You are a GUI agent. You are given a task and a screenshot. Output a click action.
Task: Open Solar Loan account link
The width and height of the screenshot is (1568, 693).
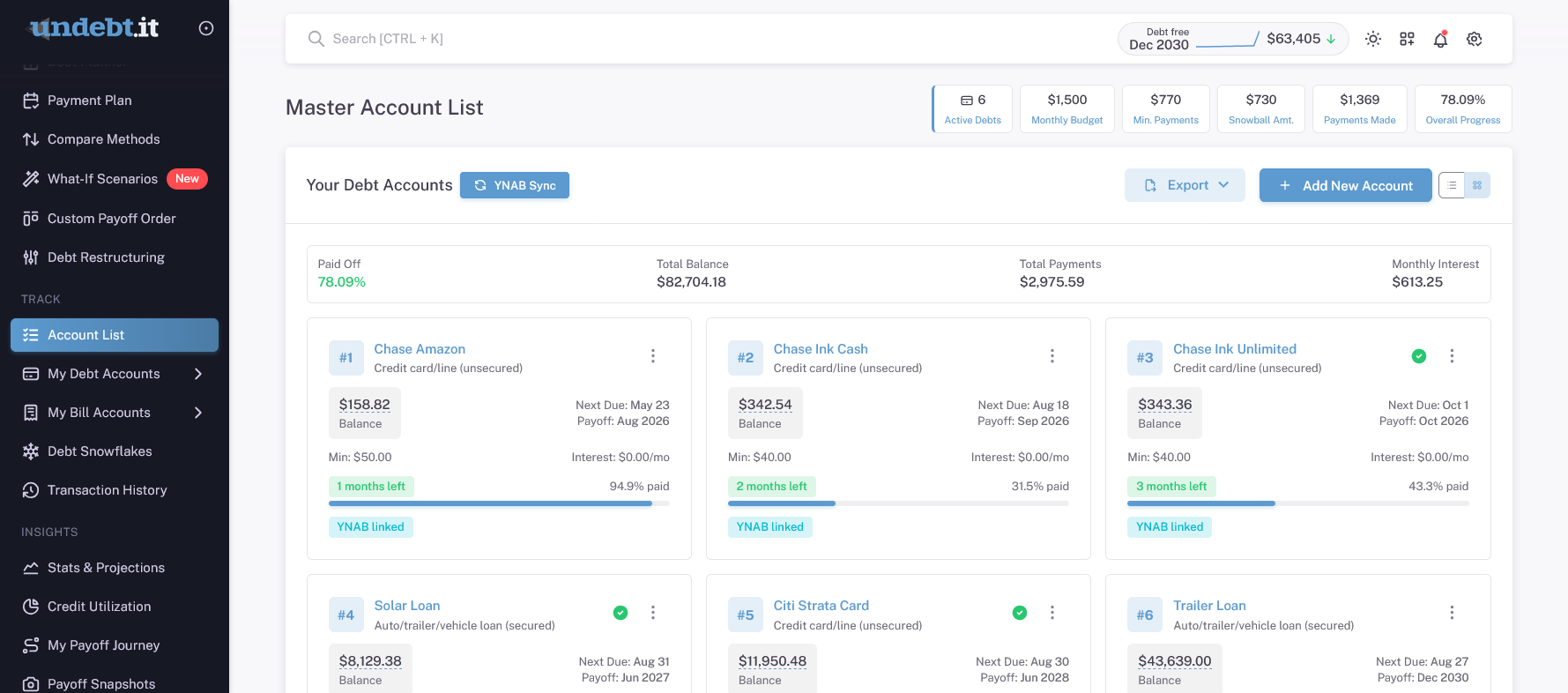pyautogui.click(x=407, y=606)
